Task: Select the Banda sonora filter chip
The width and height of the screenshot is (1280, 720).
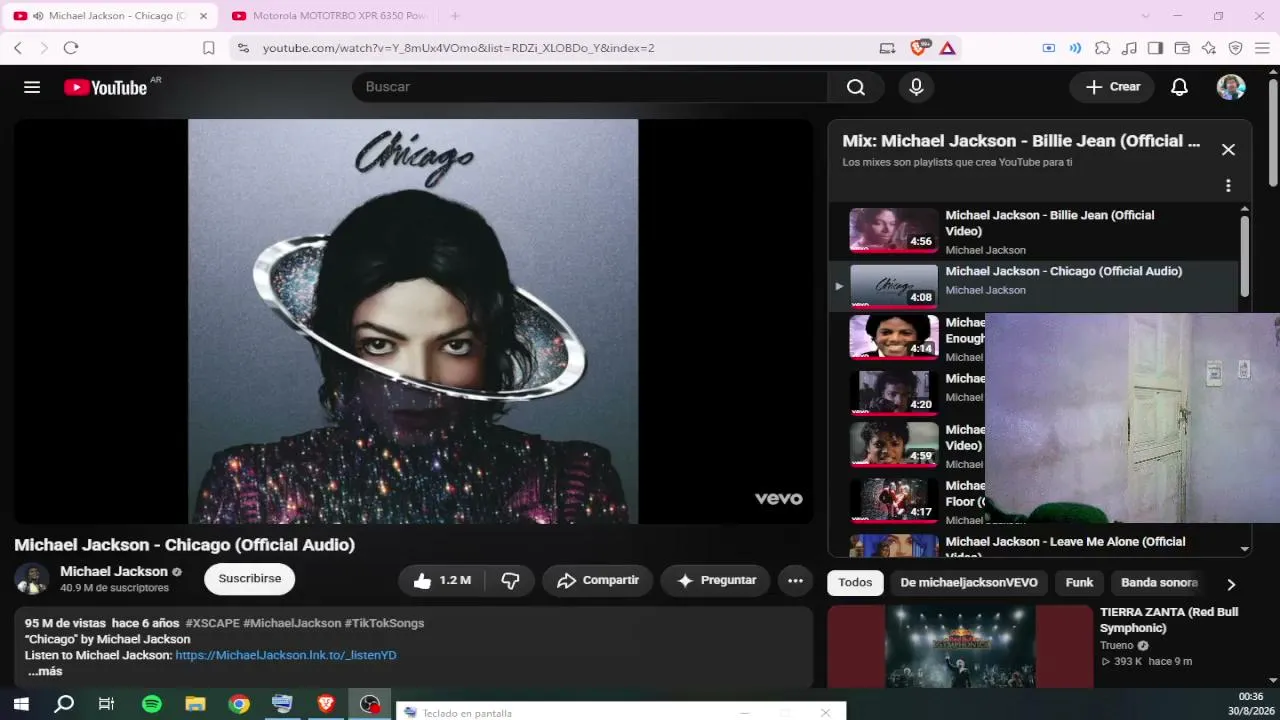Action: pyautogui.click(x=1159, y=583)
